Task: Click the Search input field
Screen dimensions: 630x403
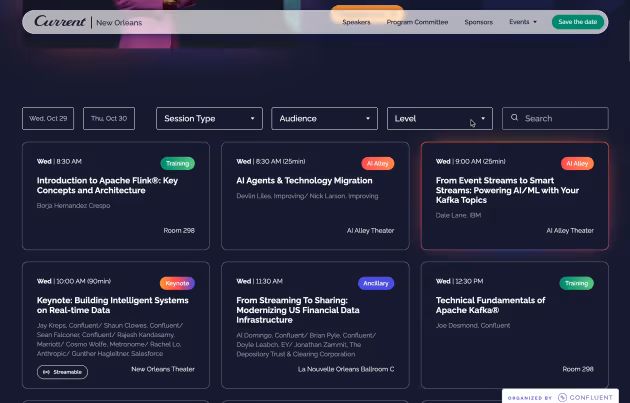Action: [x=555, y=119]
